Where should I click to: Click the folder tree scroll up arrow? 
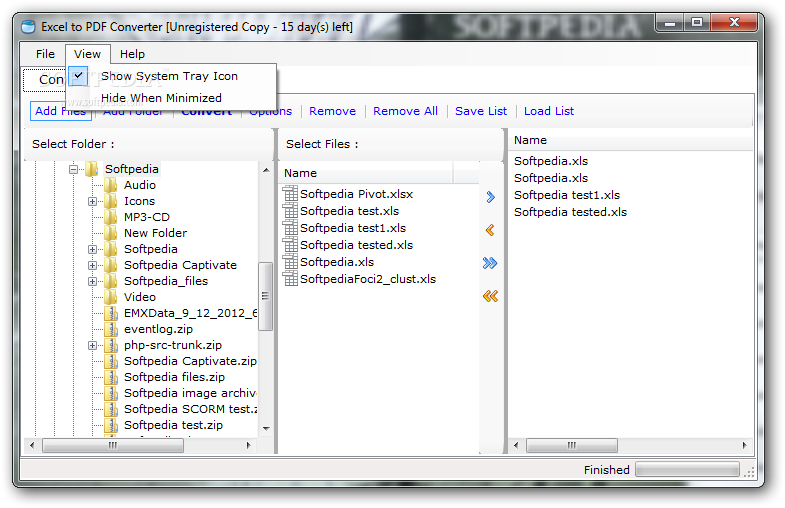point(266,170)
